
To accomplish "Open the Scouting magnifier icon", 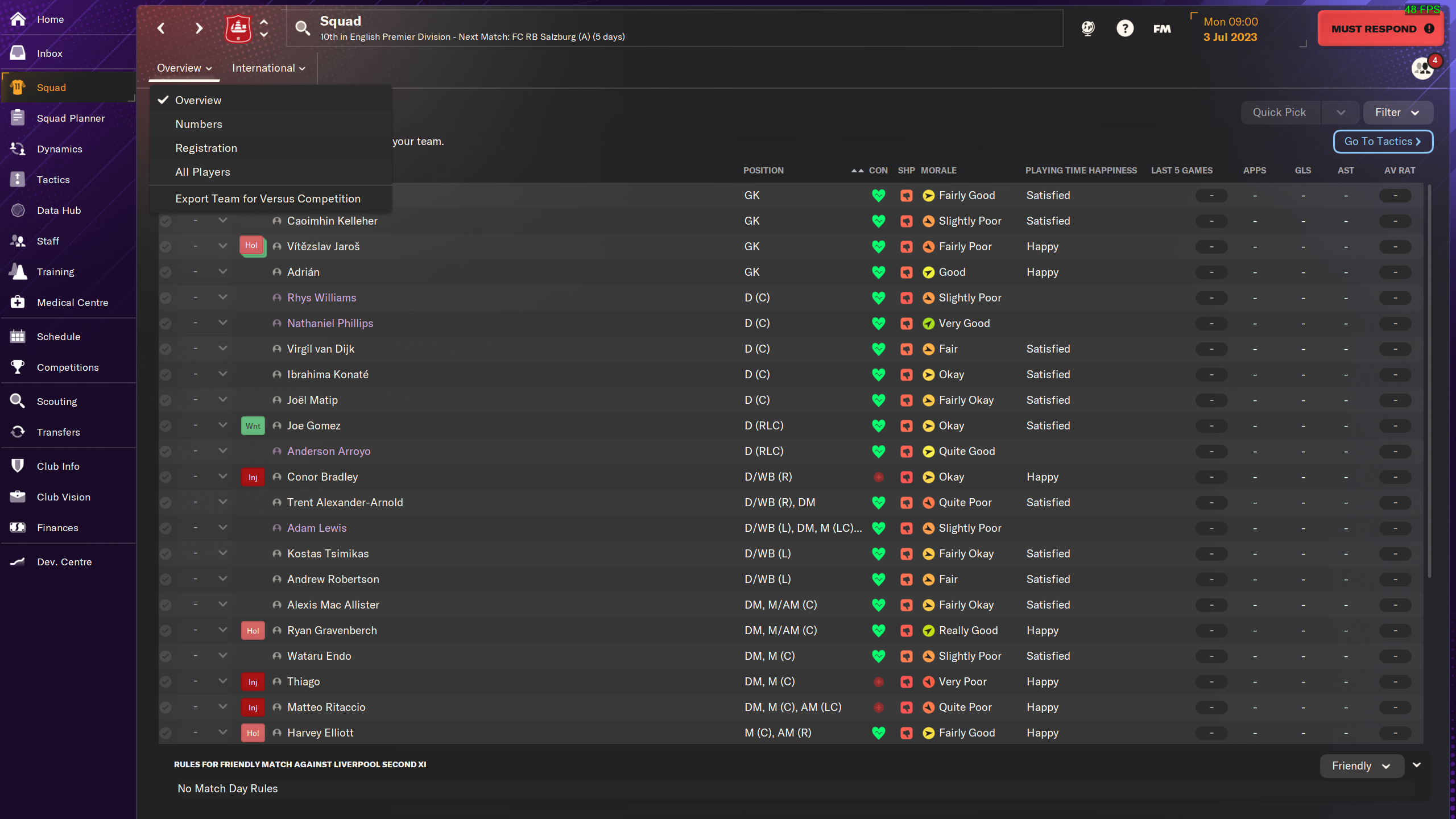I will [x=18, y=401].
